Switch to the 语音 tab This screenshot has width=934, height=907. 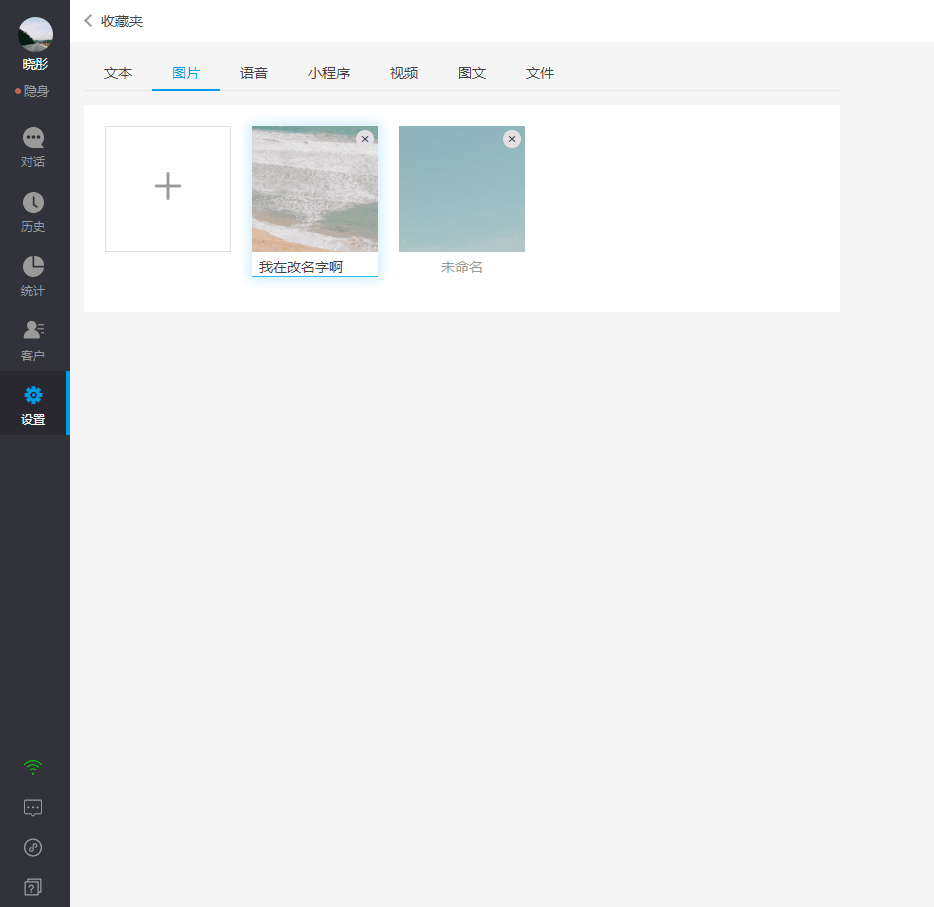[x=254, y=73]
